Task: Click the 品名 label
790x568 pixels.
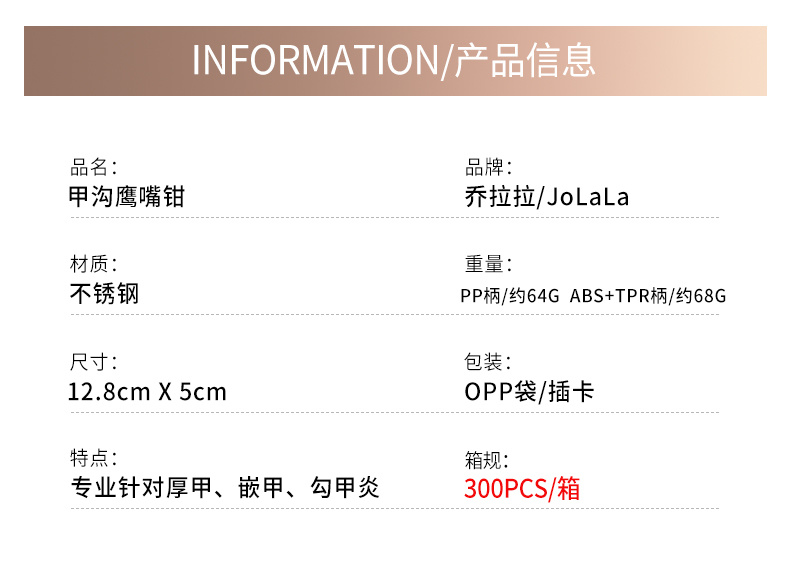Action: pyautogui.click(x=92, y=167)
